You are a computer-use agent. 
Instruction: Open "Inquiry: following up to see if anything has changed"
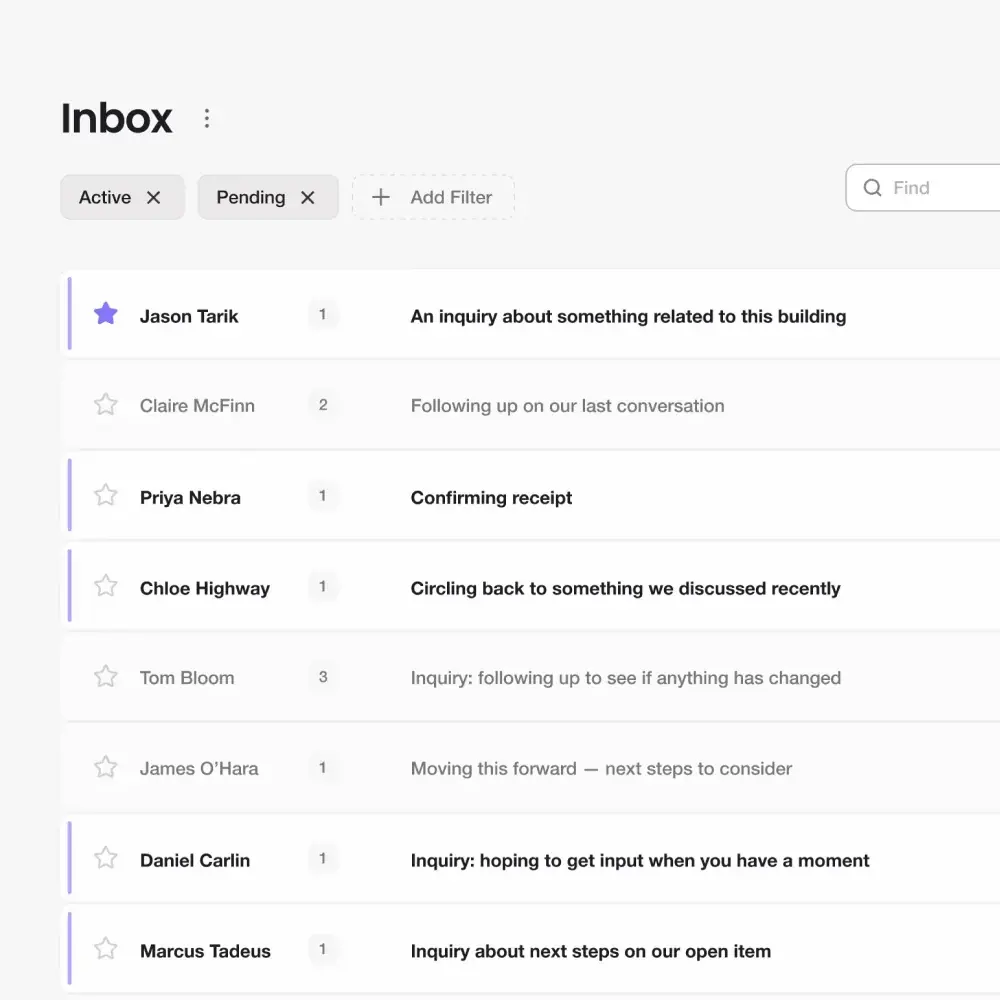626,677
